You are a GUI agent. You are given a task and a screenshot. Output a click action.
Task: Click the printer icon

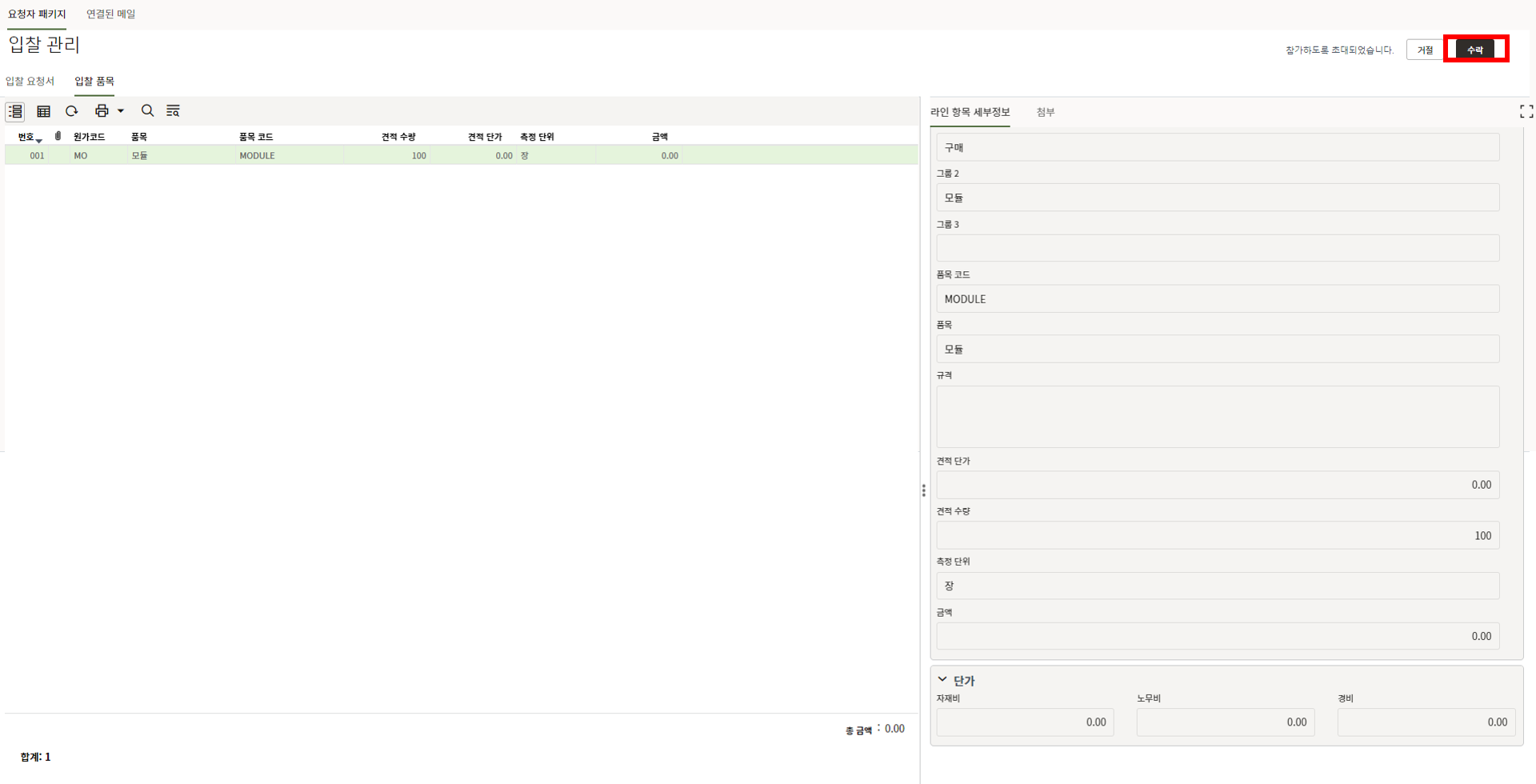102,111
